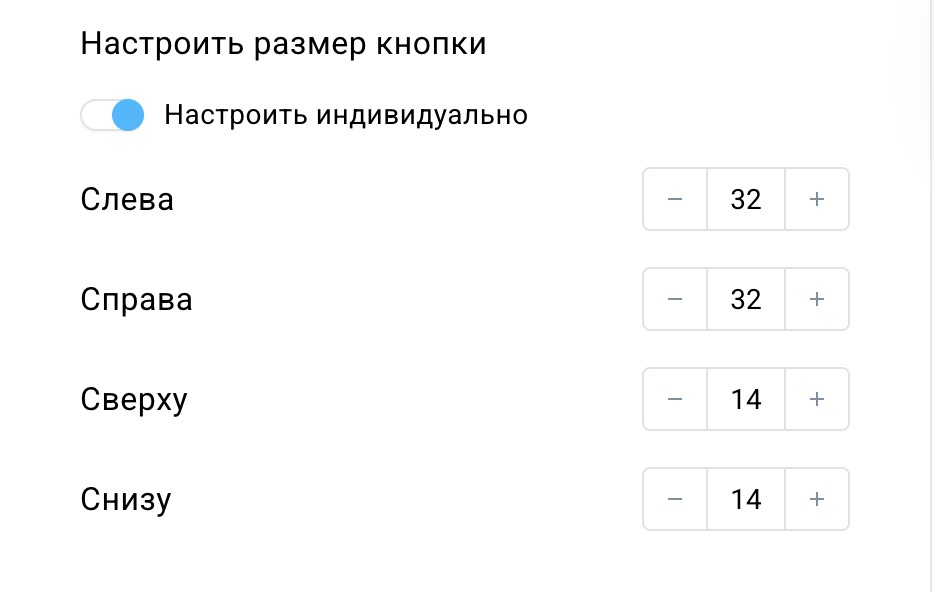Click the "Справа" row label
The image size is (934, 592).
coord(137,299)
